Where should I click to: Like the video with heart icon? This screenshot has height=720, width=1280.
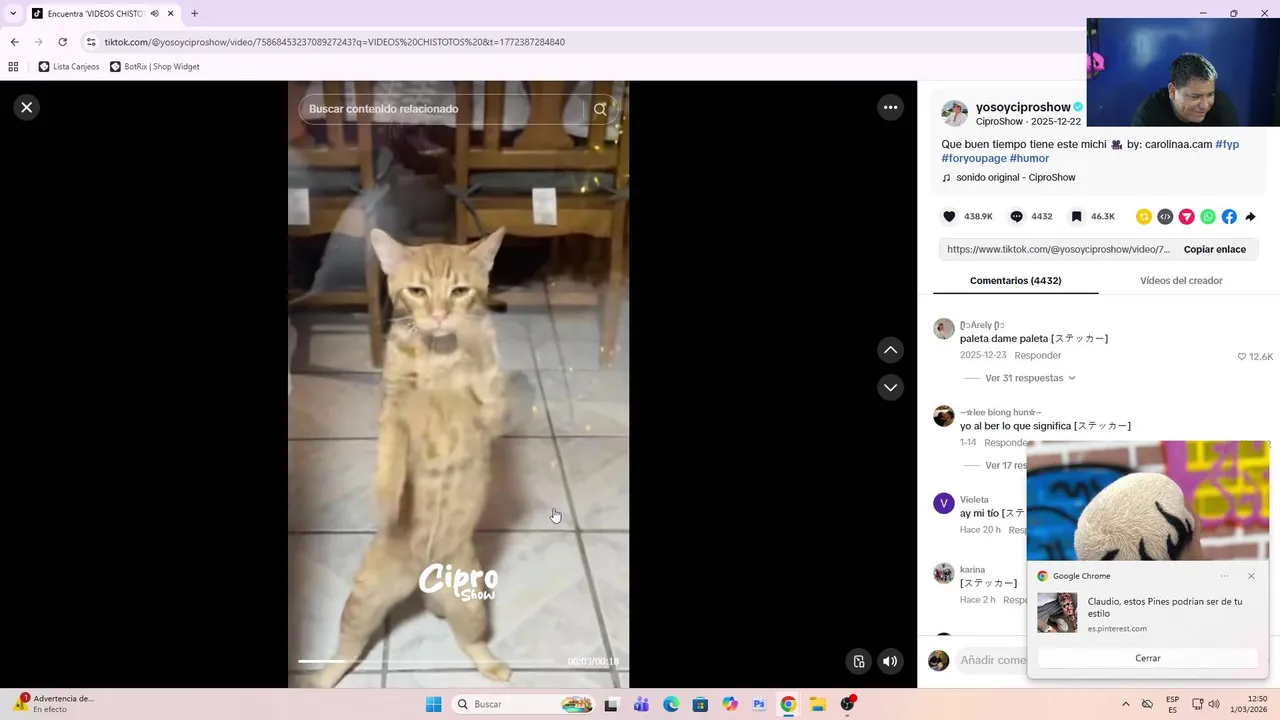click(x=949, y=216)
